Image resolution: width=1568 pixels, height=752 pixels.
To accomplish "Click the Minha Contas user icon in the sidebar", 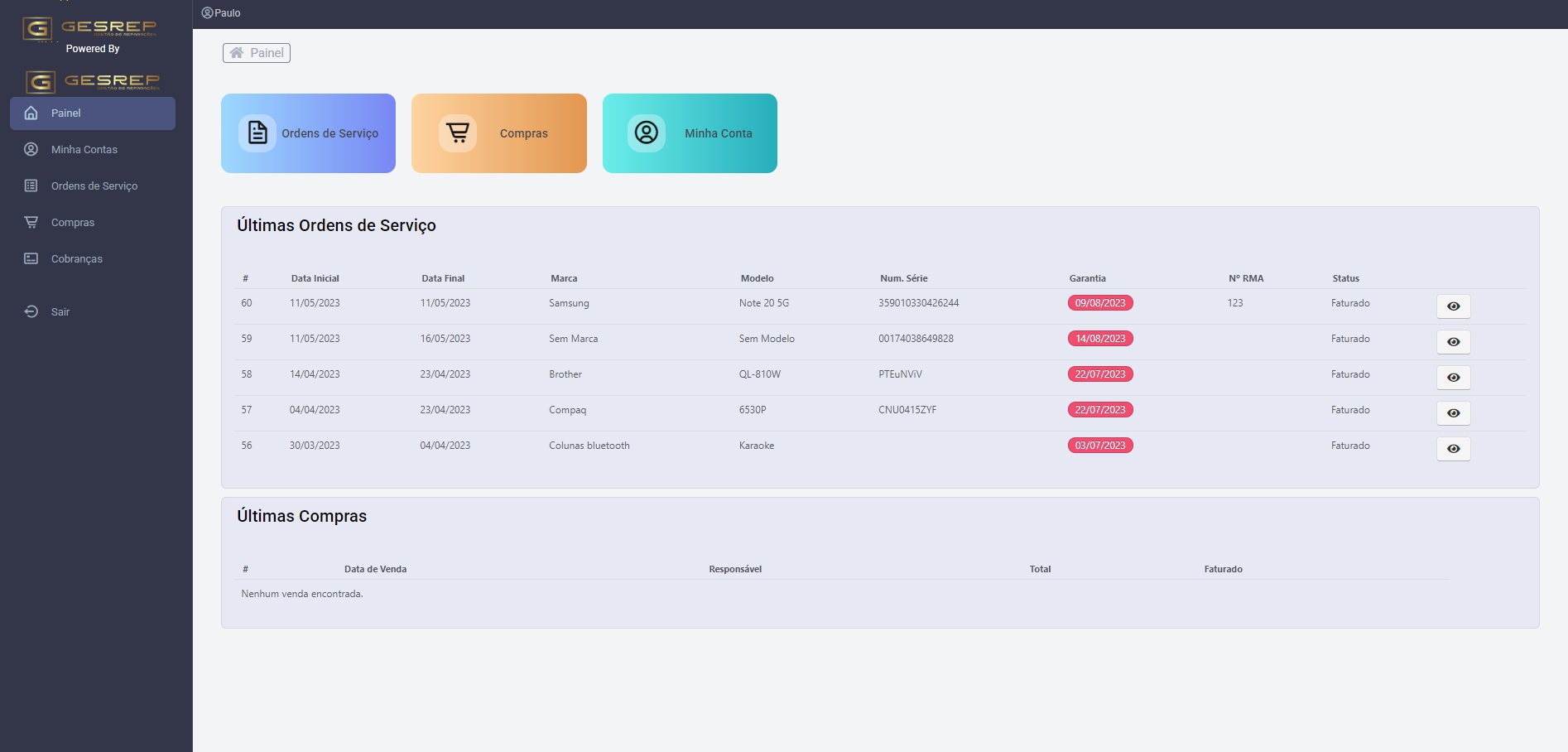I will pyautogui.click(x=31, y=149).
